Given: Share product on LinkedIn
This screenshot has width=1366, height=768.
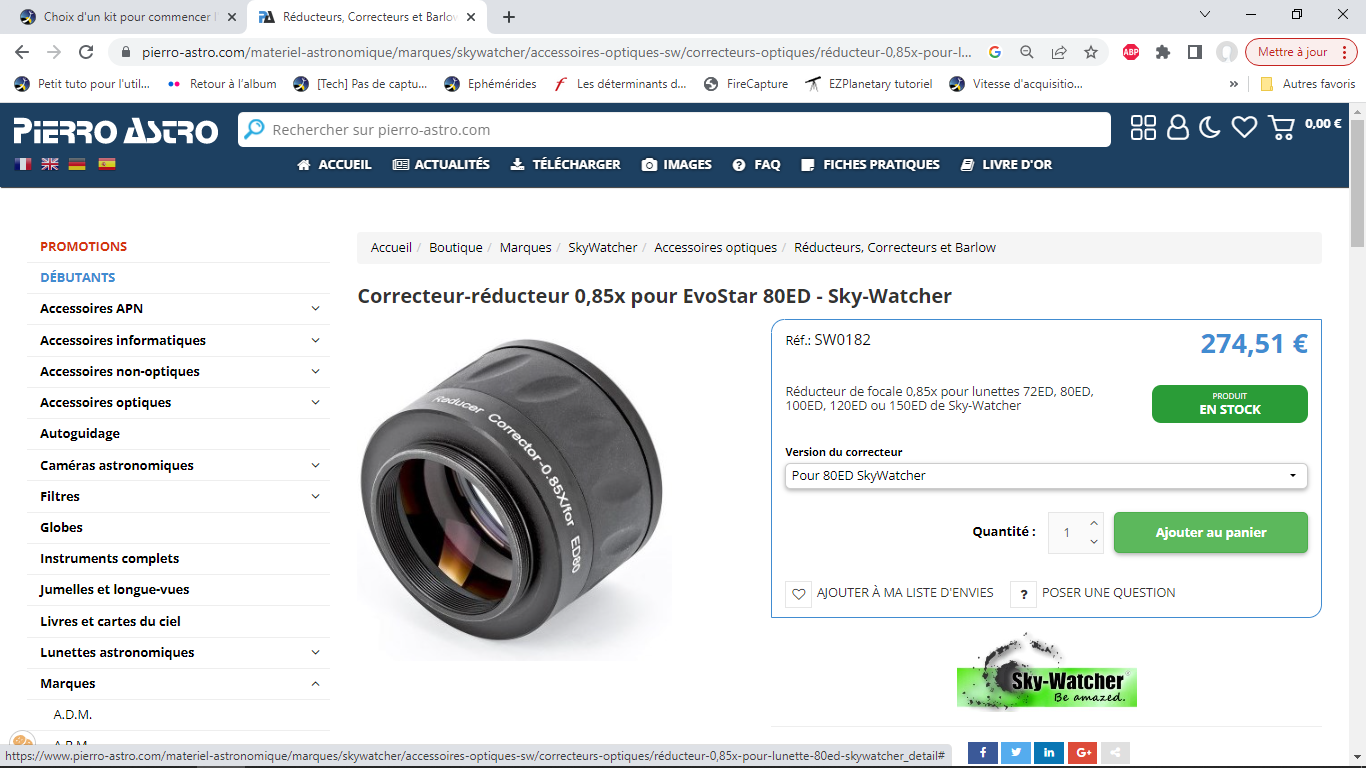Looking at the screenshot, I should click(1049, 753).
